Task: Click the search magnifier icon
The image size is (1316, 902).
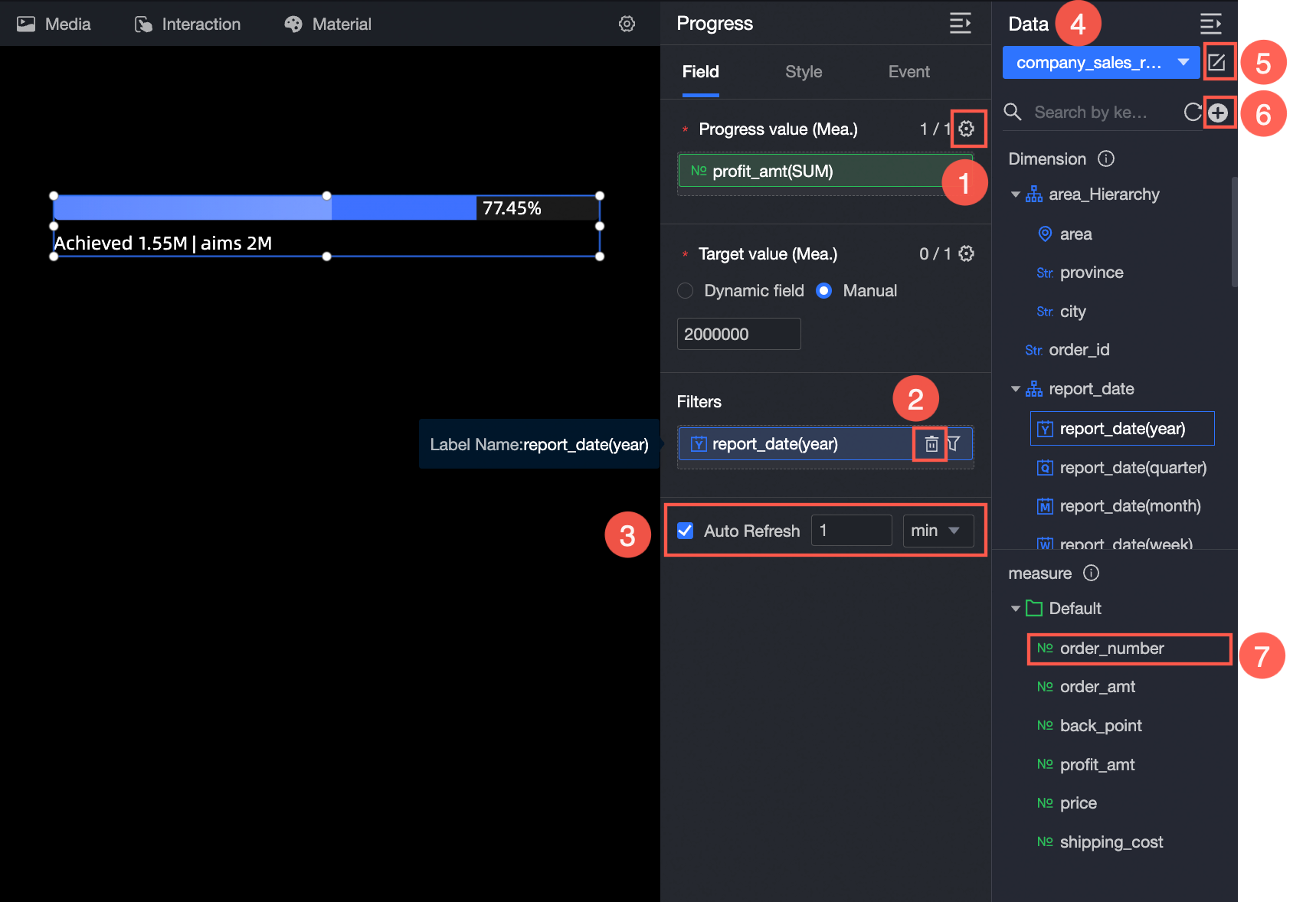Action: [x=1013, y=113]
